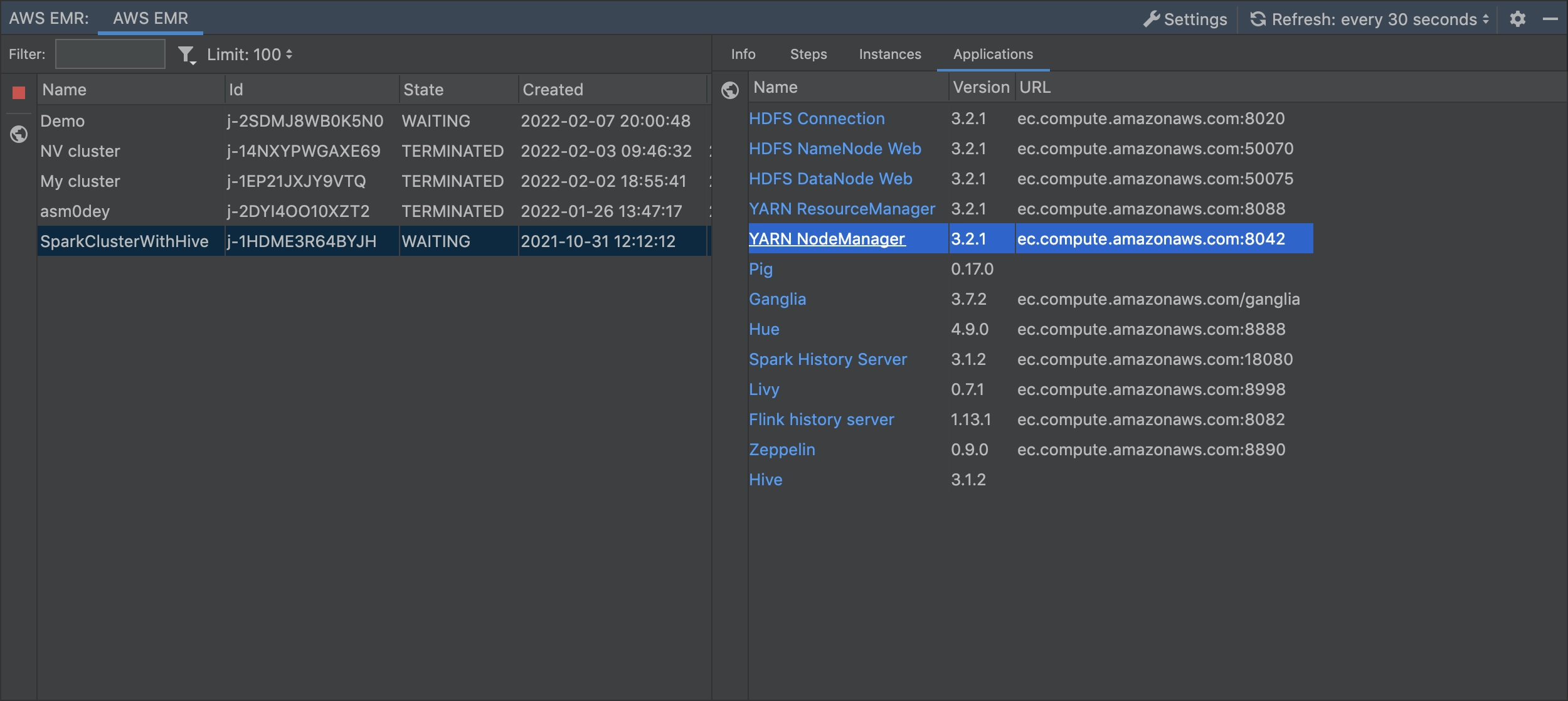The width and height of the screenshot is (1568, 701).
Task: Open the YARN NodeManager link
Action: point(827,239)
